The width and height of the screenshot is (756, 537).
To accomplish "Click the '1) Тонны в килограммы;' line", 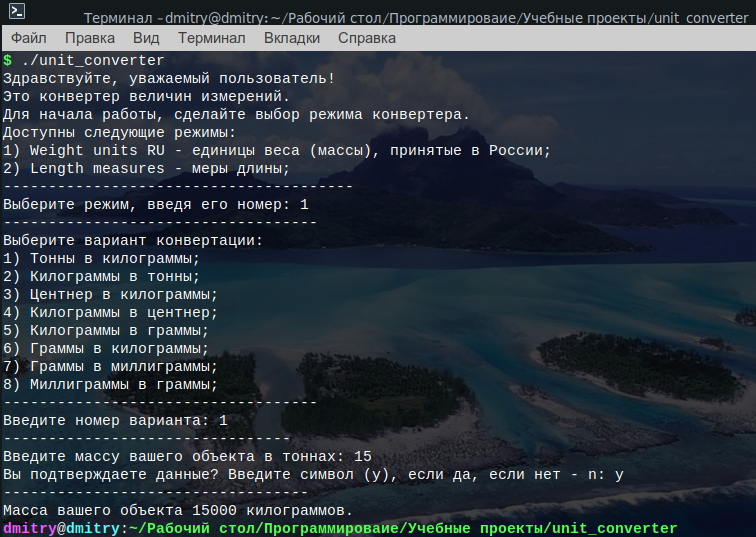I will click(x=101, y=258).
